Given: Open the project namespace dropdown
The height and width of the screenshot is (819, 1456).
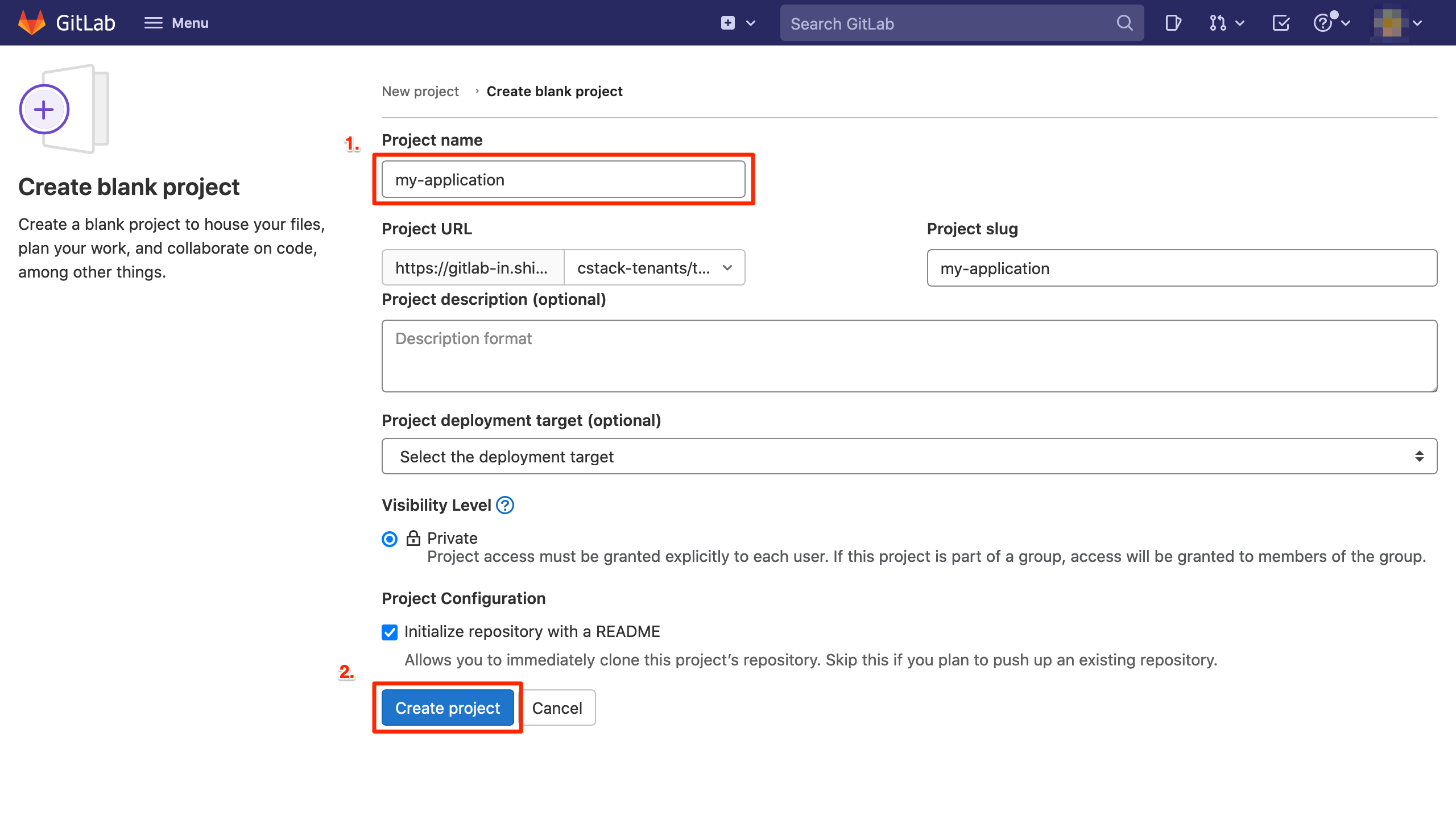Looking at the screenshot, I should [654, 267].
